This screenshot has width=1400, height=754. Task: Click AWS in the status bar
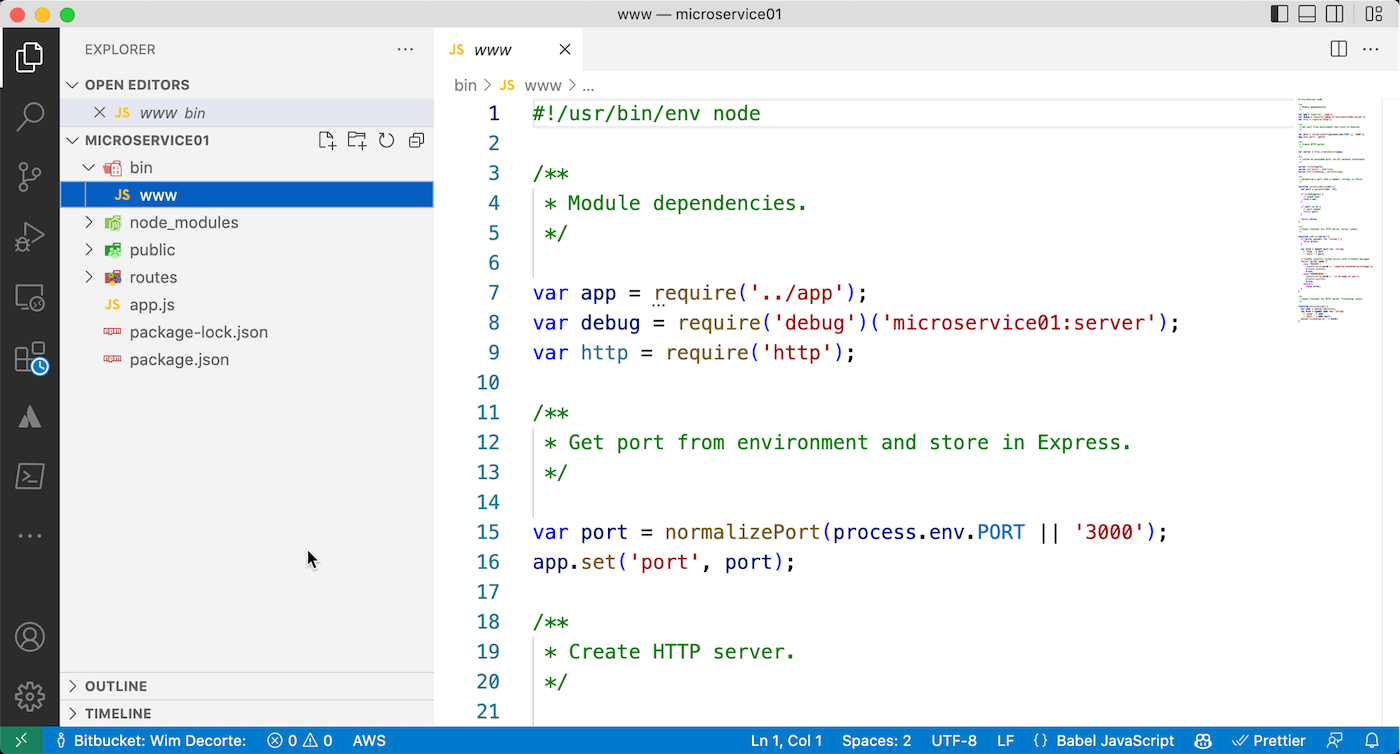369,741
